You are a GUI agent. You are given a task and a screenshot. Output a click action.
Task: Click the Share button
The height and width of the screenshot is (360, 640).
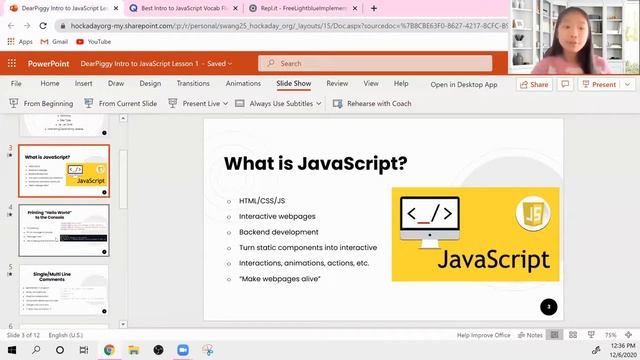(534, 84)
